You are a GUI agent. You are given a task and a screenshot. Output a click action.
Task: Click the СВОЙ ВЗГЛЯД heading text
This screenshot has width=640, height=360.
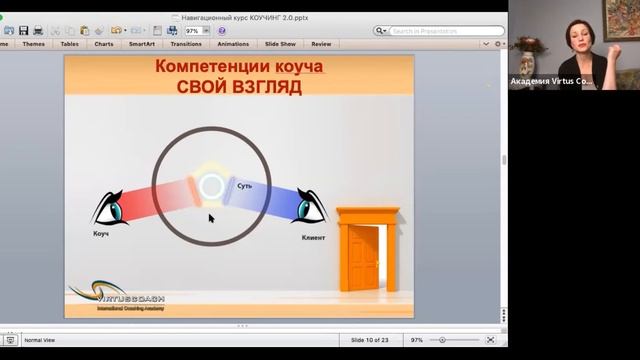tap(239, 87)
